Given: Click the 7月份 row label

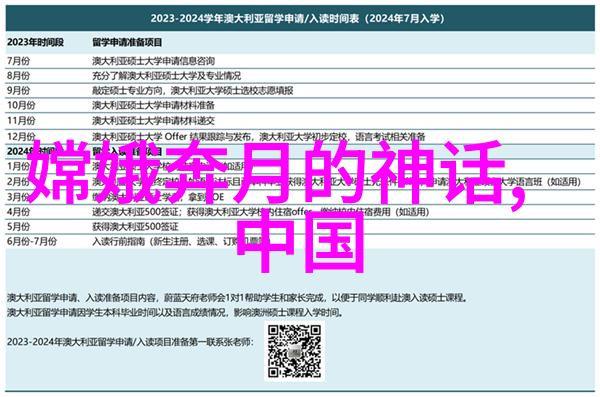Looking at the screenshot, I should coord(18,61).
